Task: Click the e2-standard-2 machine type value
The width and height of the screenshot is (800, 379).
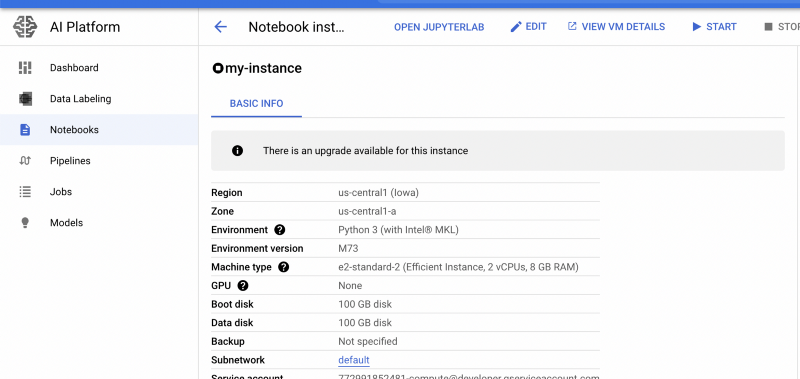Action: coord(458,267)
